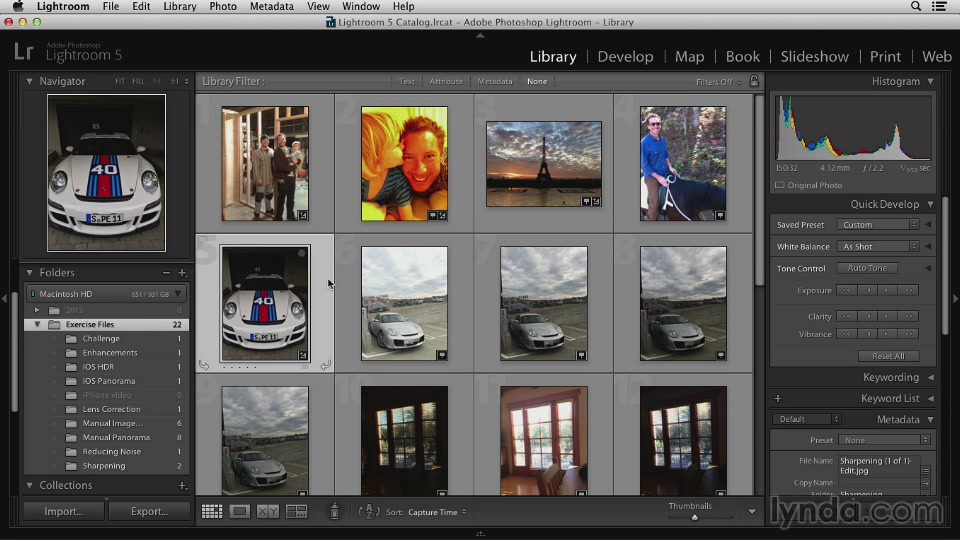Decrease Exposure by one large step
960x540 pixels.
846,290
